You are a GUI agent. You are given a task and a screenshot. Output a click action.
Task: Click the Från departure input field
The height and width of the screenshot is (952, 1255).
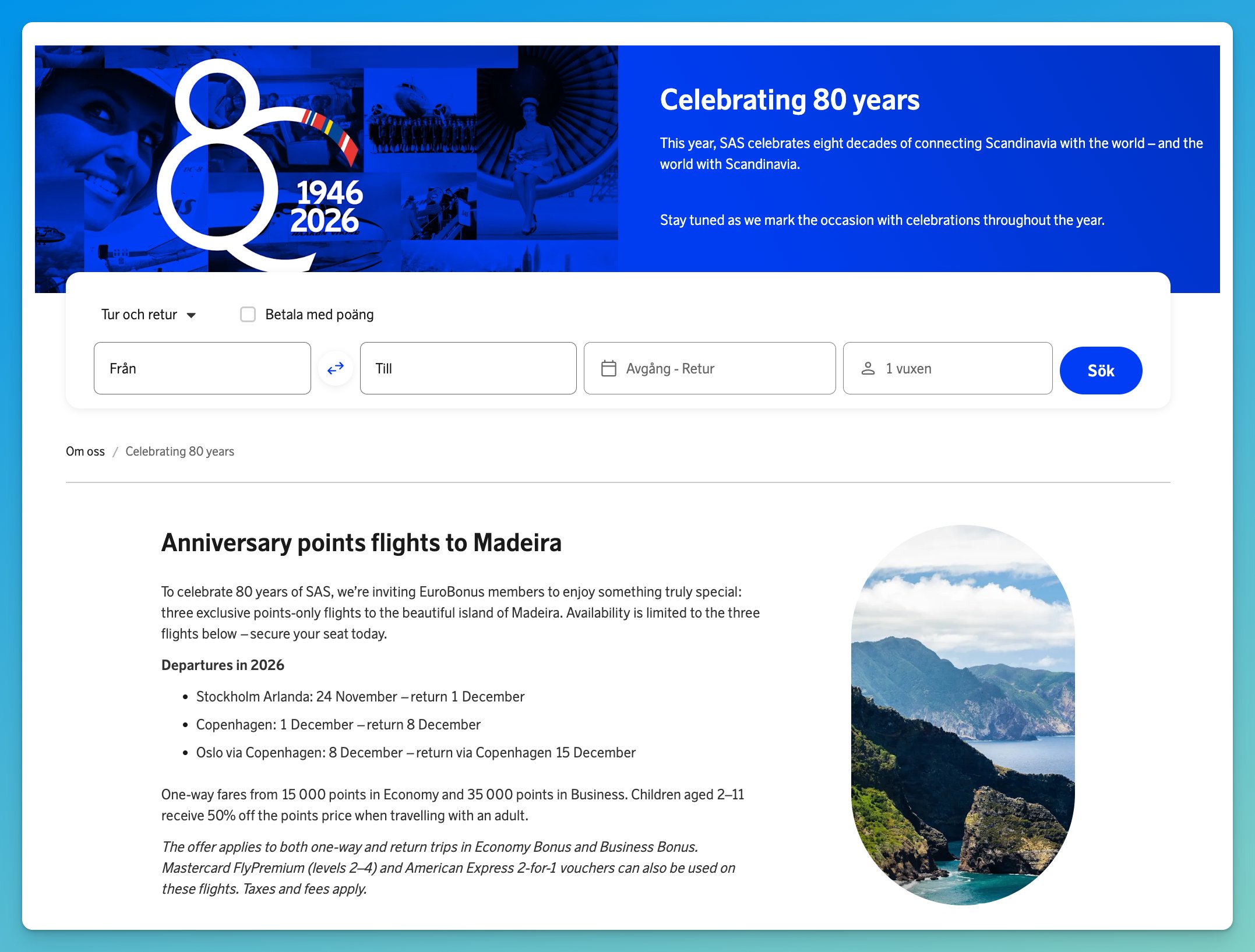pos(202,368)
